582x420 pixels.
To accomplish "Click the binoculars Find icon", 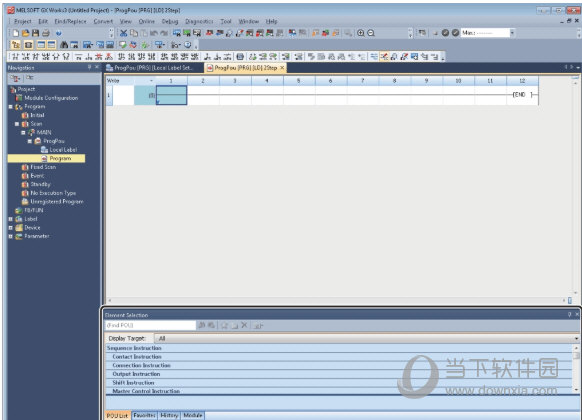I will [x=64, y=45].
